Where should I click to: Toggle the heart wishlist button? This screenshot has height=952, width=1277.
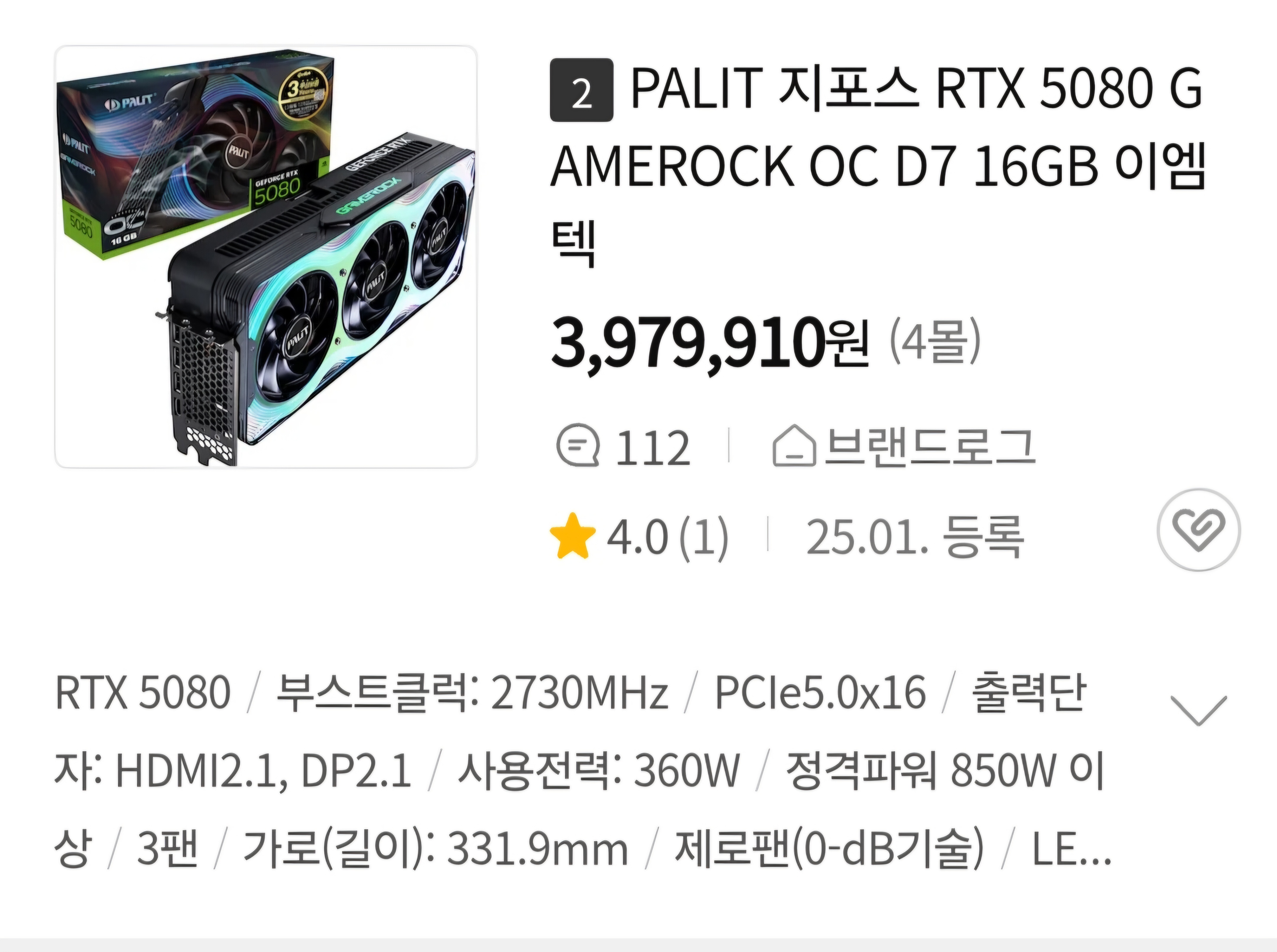[1199, 530]
